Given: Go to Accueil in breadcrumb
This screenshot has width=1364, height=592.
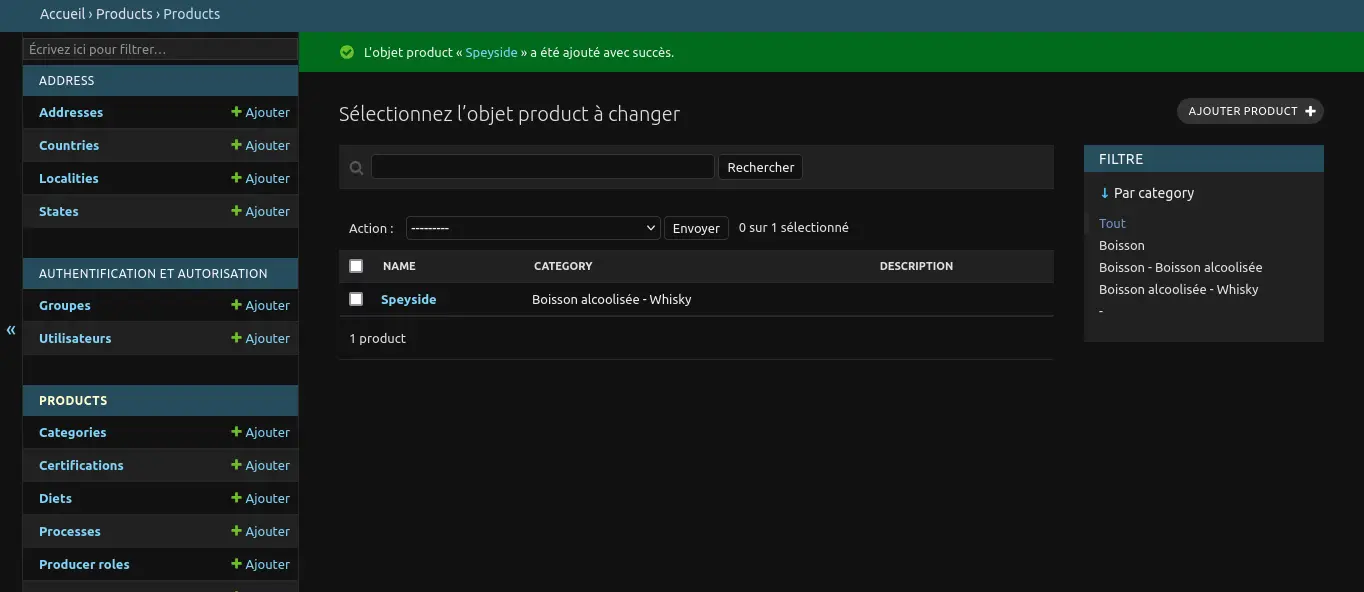Looking at the screenshot, I should point(62,14).
